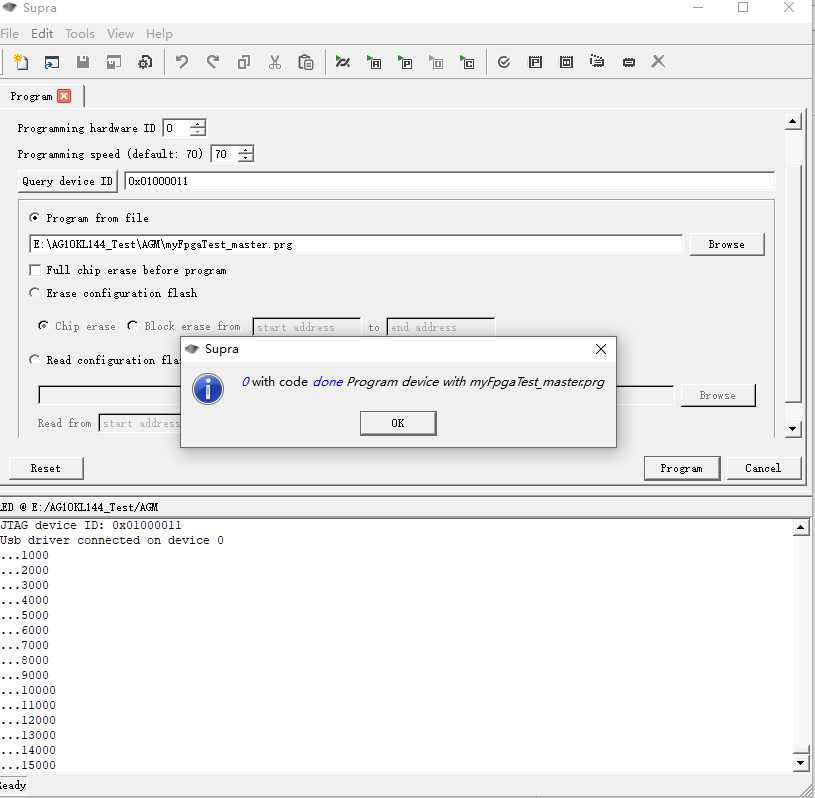Click the device ID field showing 0x01000011
This screenshot has height=798, width=815.
[x=450, y=181]
